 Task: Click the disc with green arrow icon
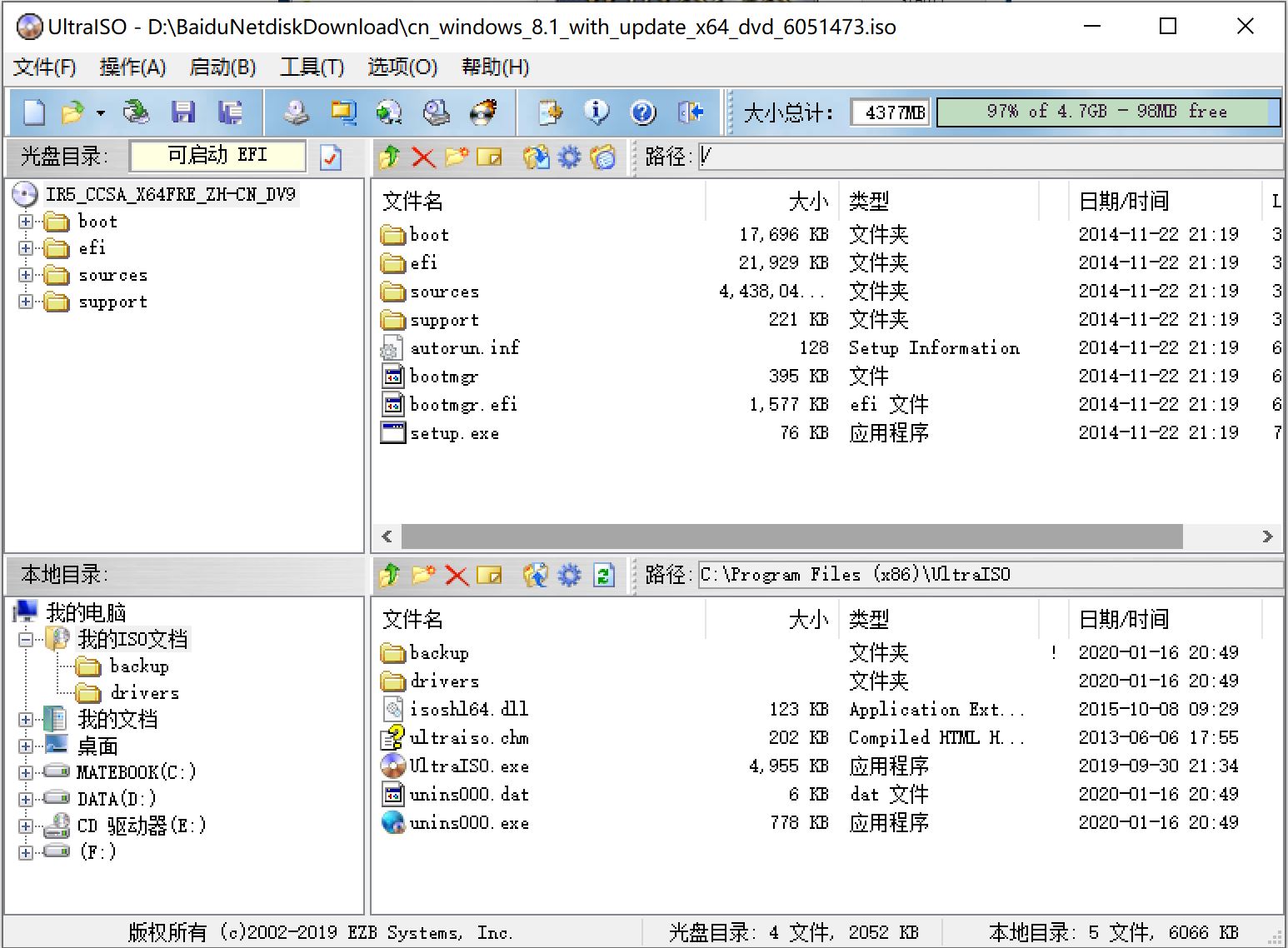pyautogui.click(x=389, y=112)
